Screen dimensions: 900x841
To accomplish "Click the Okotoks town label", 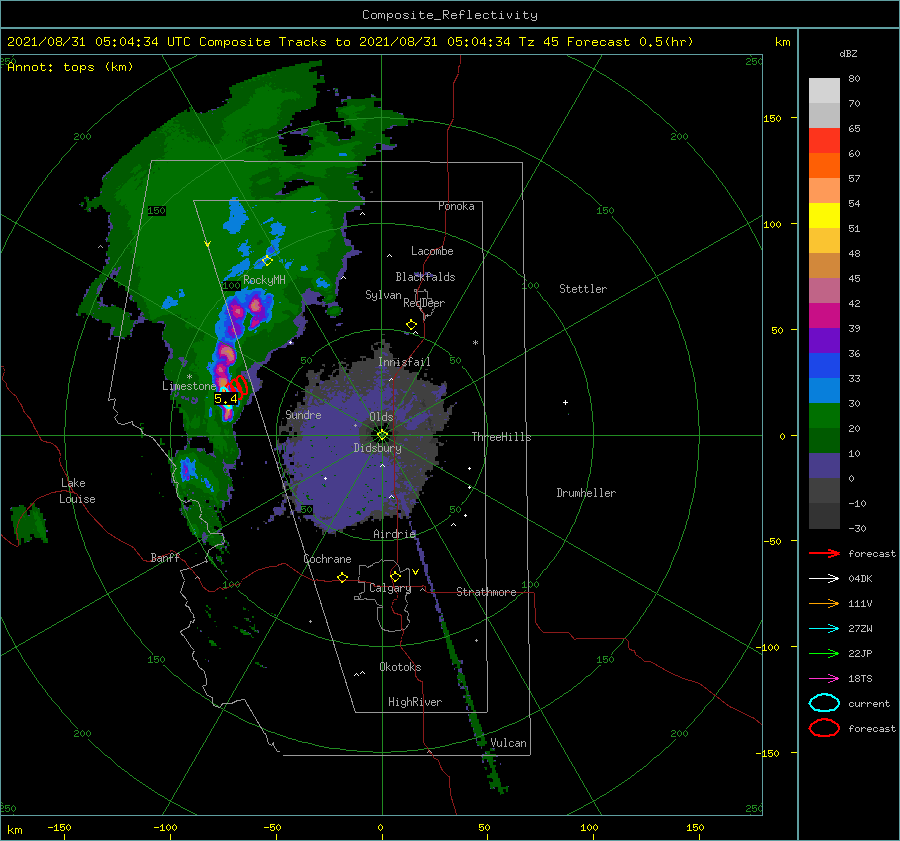I will (x=400, y=667).
